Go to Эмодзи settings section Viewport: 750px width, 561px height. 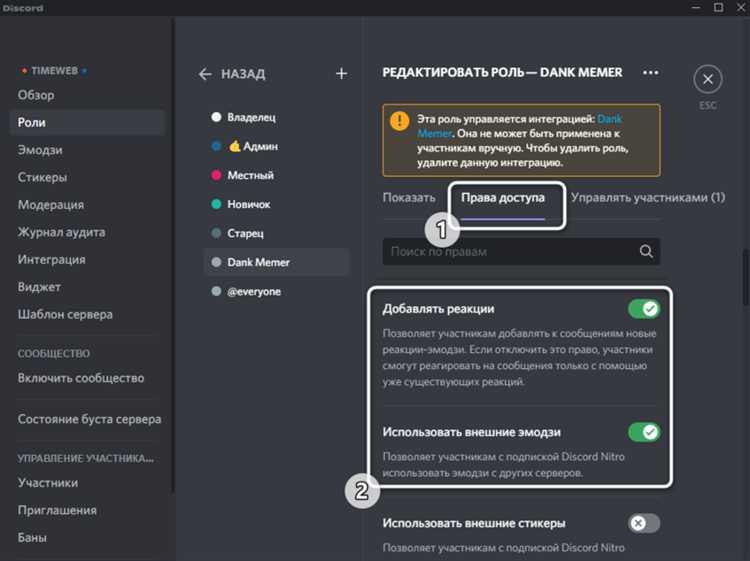pyautogui.click(x=40, y=150)
